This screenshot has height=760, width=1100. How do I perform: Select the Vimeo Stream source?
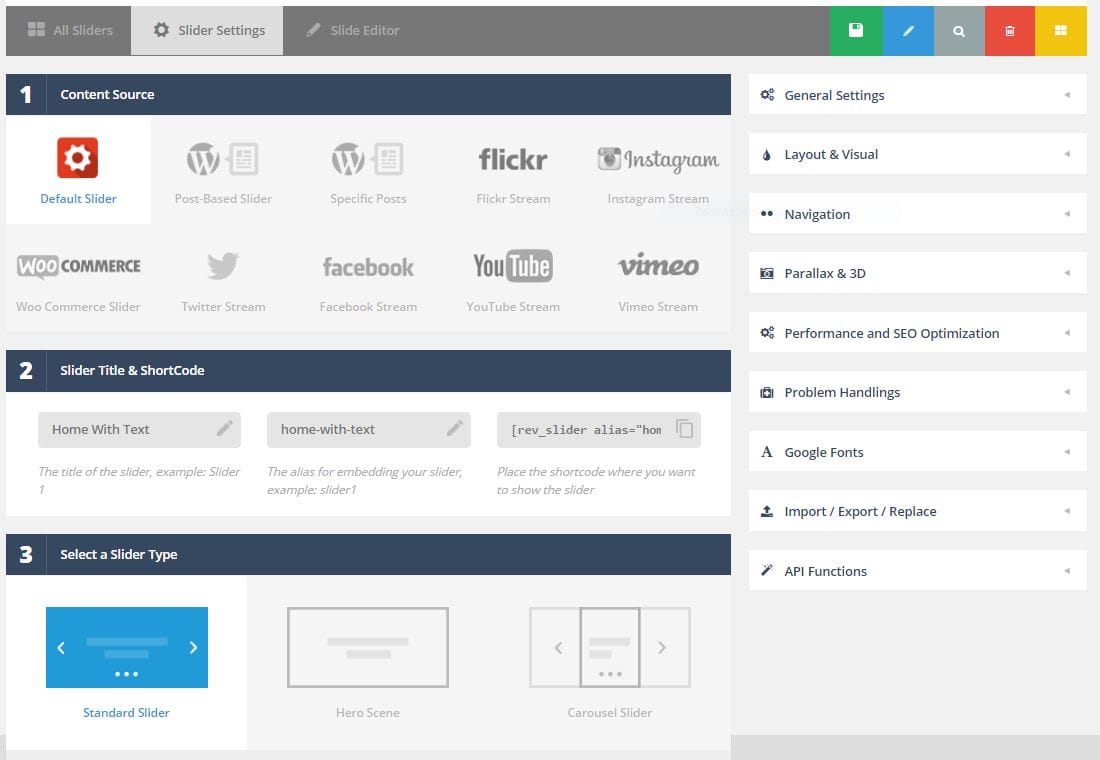[657, 279]
